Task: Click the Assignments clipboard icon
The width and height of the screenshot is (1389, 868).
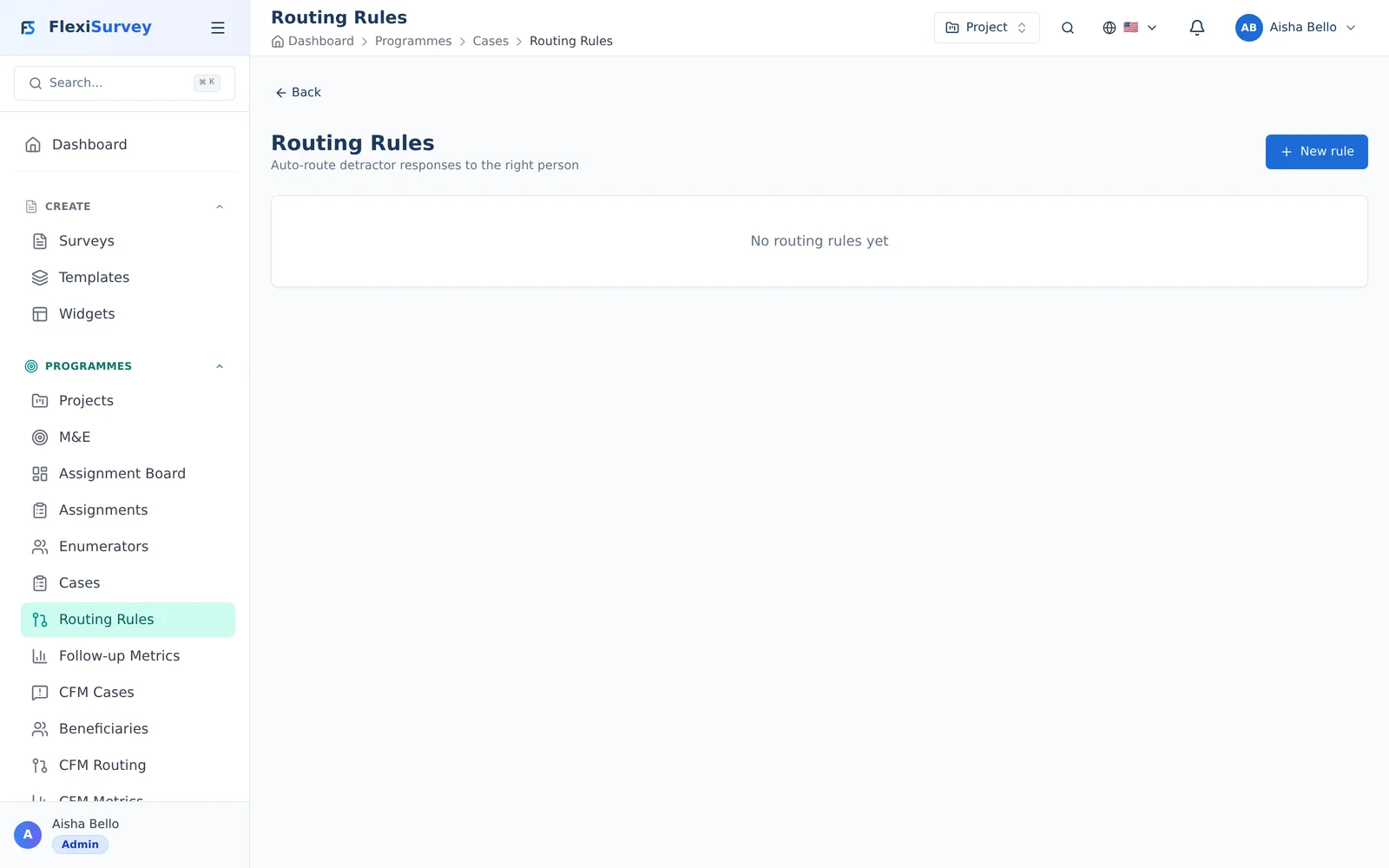Action: [40, 510]
